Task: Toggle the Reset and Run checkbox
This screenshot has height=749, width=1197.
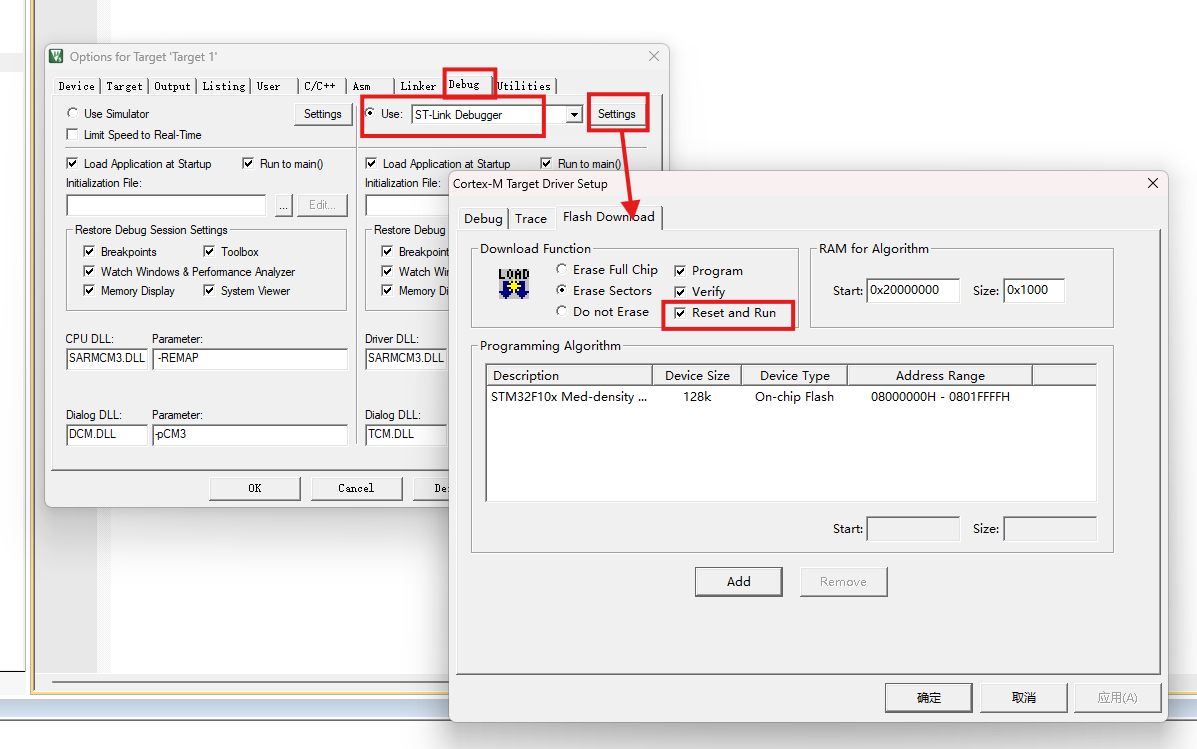Action: coord(681,313)
